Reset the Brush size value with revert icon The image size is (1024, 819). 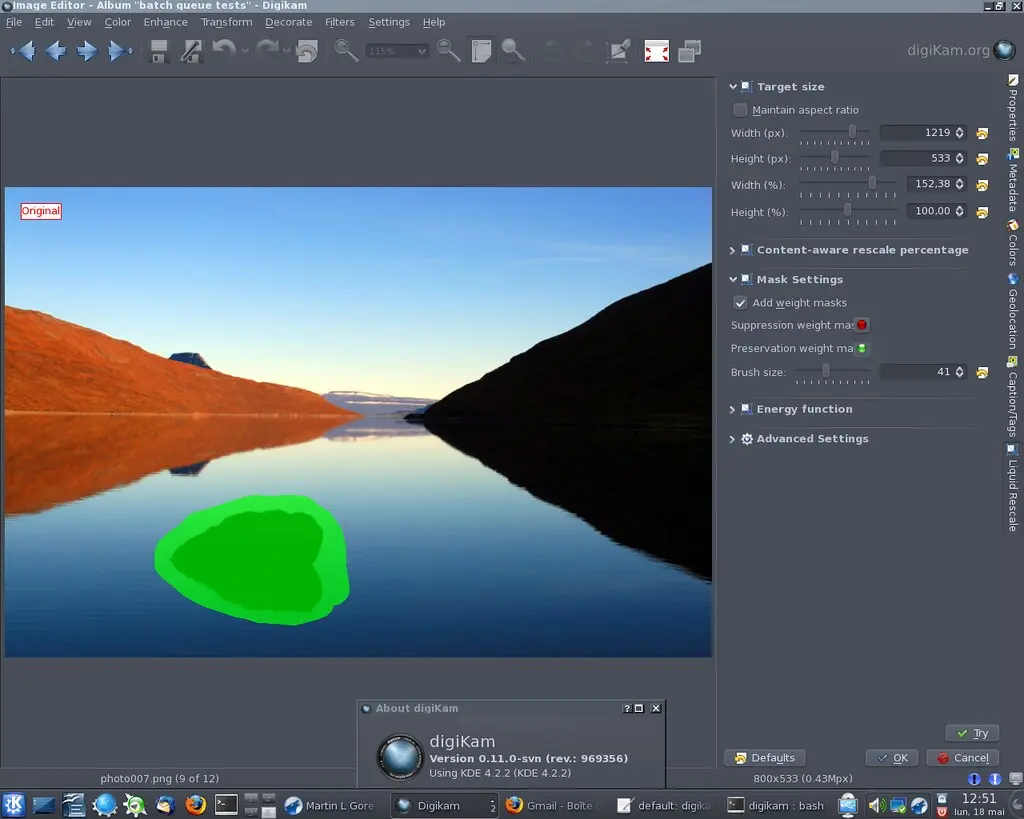coord(982,372)
